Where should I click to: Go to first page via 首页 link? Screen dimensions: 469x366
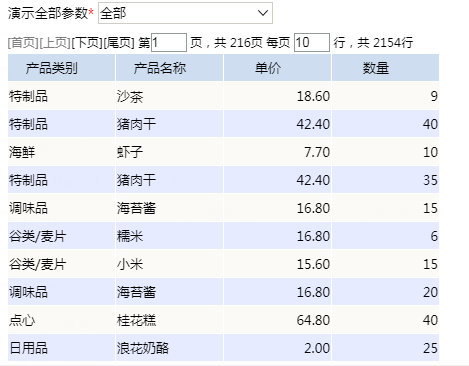coord(23,43)
